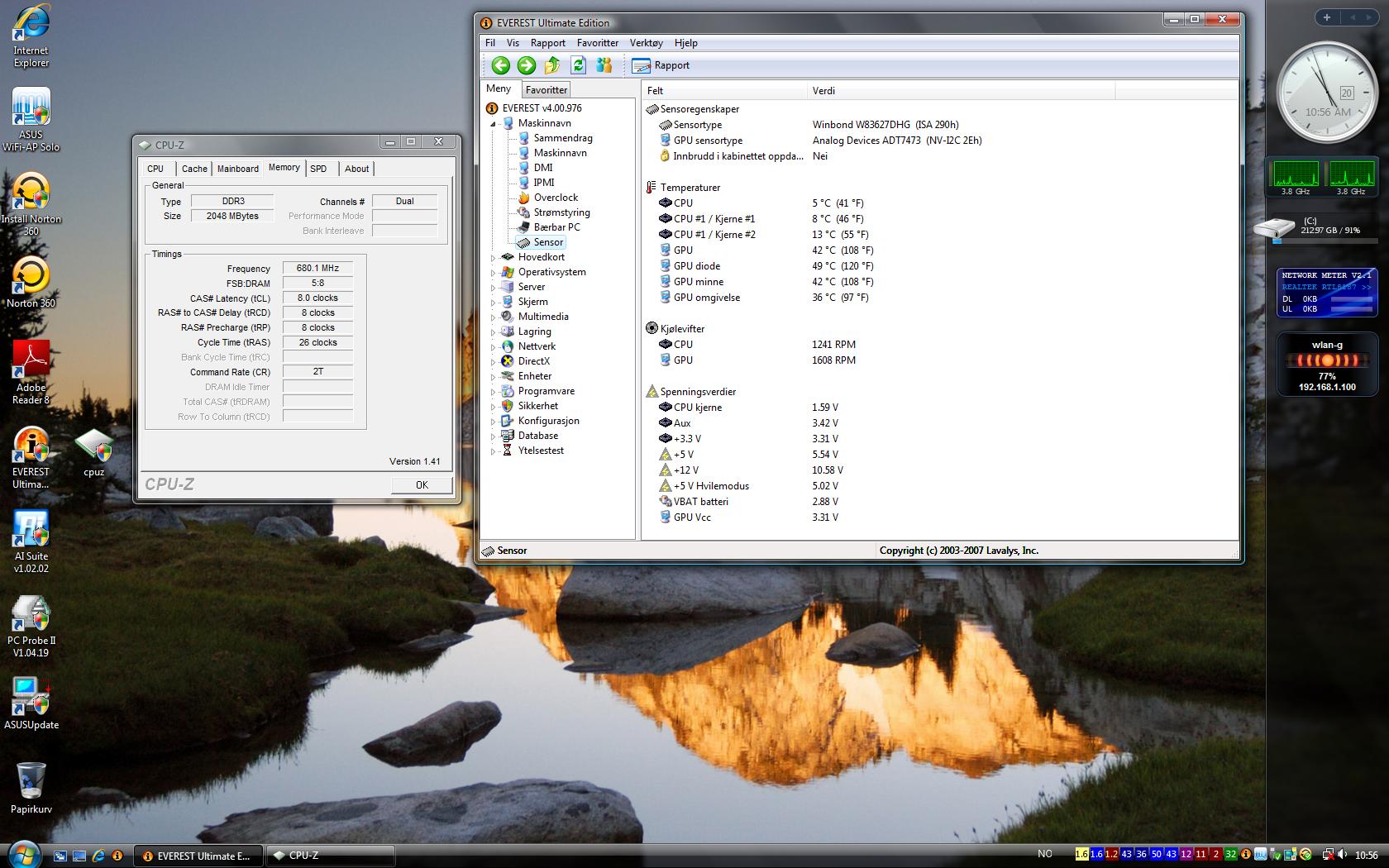Expand the Operativsystem tree node
Screen dimensions: 1389x868
[494, 272]
